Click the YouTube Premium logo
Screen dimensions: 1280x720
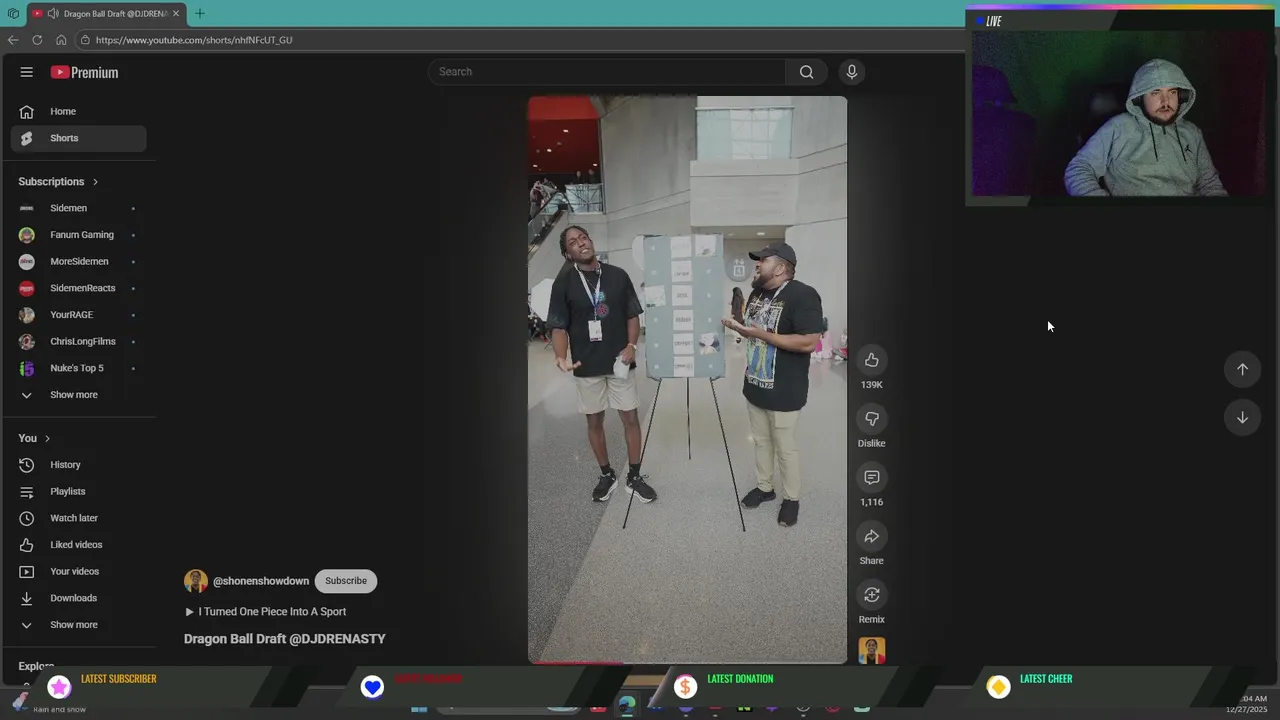pos(84,72)
